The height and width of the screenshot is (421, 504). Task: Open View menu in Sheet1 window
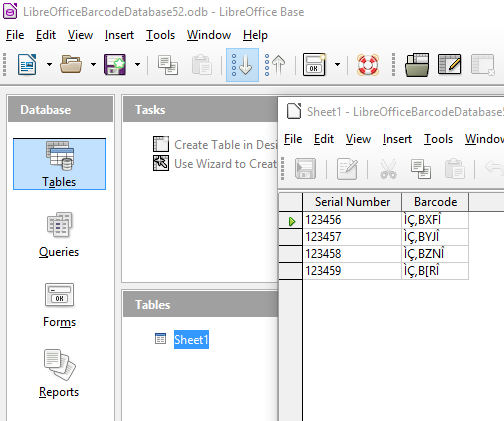pos(358,139)
